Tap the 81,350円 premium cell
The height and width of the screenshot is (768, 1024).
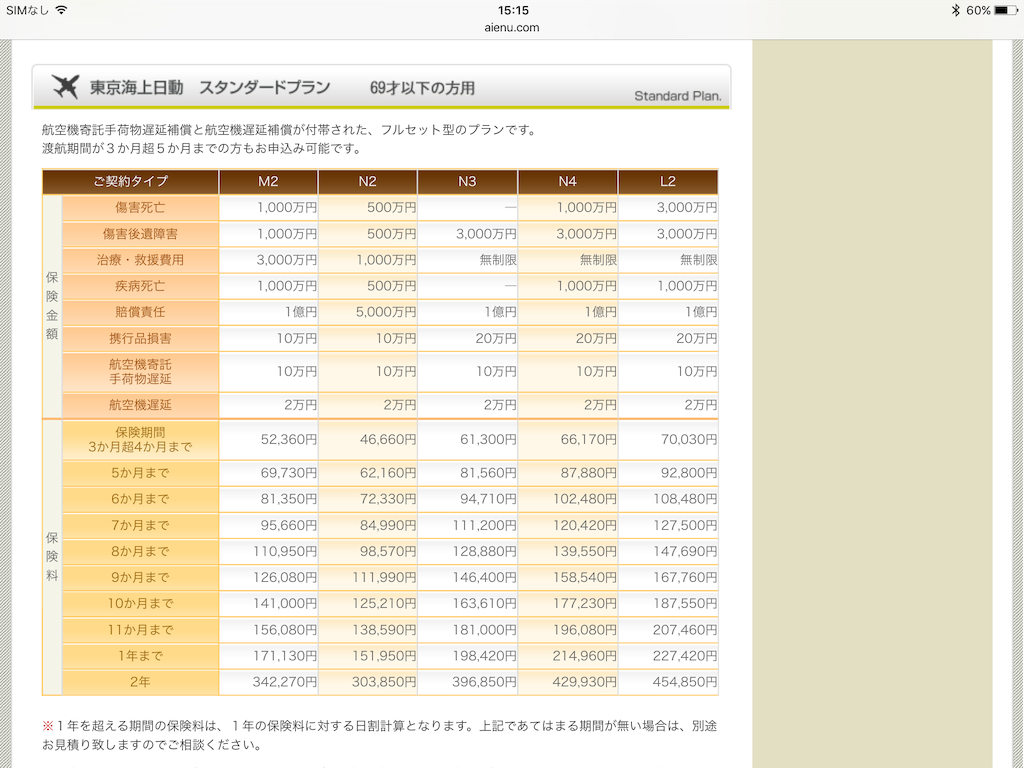pyautogui.click(x=268, y=499)
